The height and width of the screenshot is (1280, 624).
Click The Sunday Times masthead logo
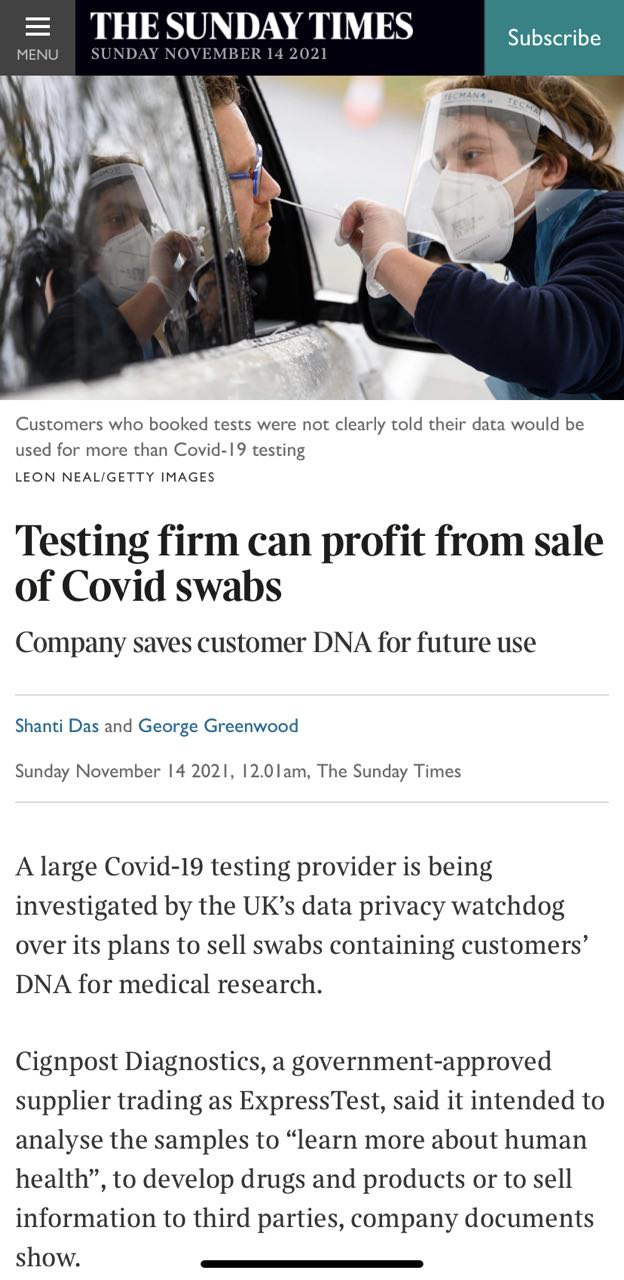pyautogui.click(x=251, y=26)
